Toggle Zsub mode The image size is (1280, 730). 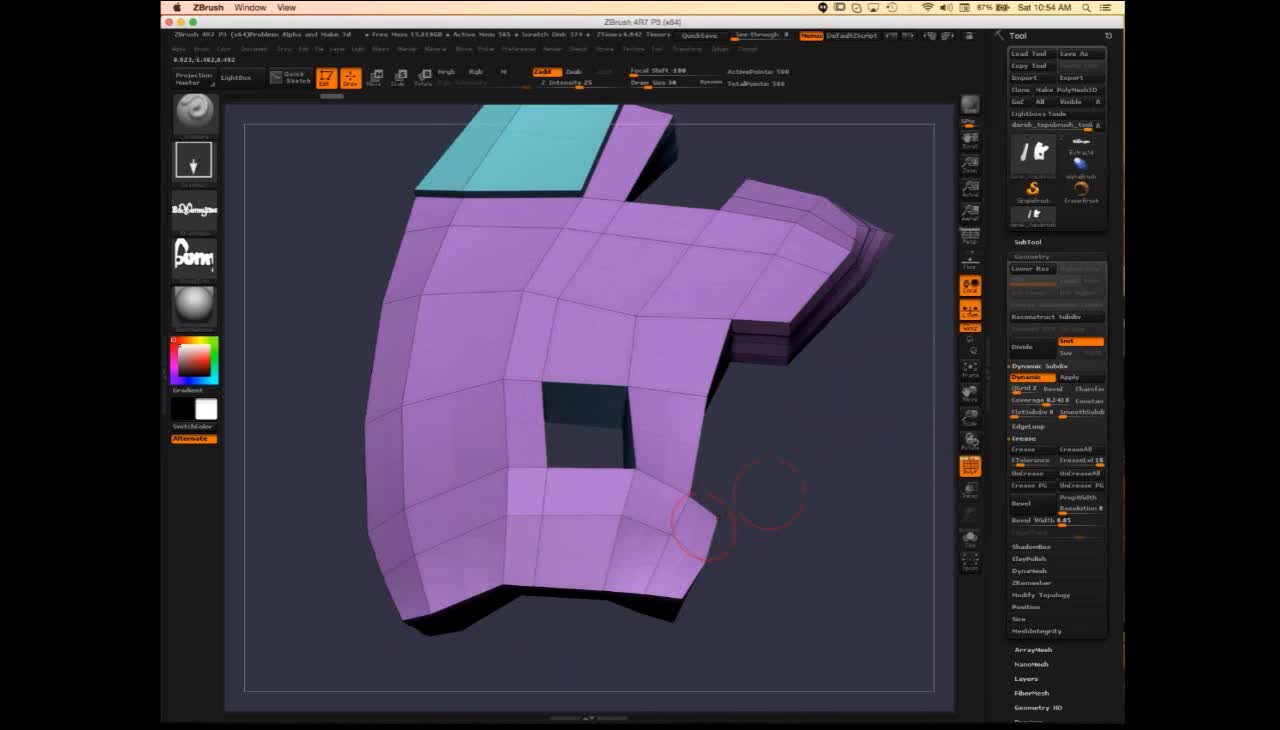(x=574, y=72)
